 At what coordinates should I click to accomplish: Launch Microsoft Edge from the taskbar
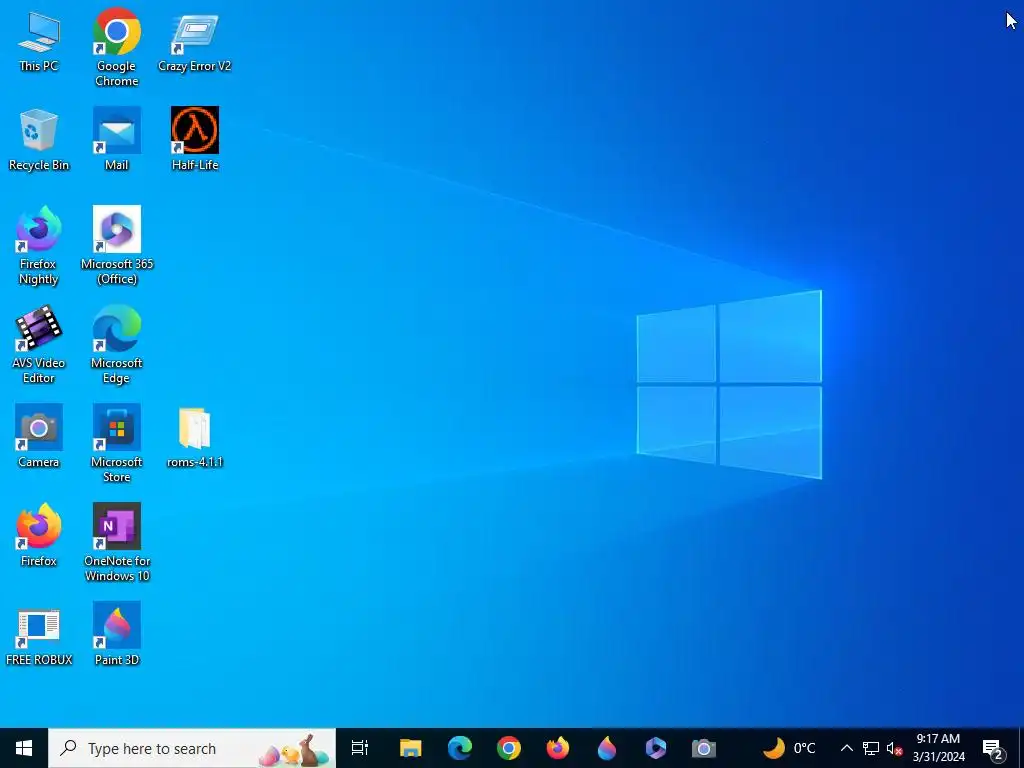[460, 748]
